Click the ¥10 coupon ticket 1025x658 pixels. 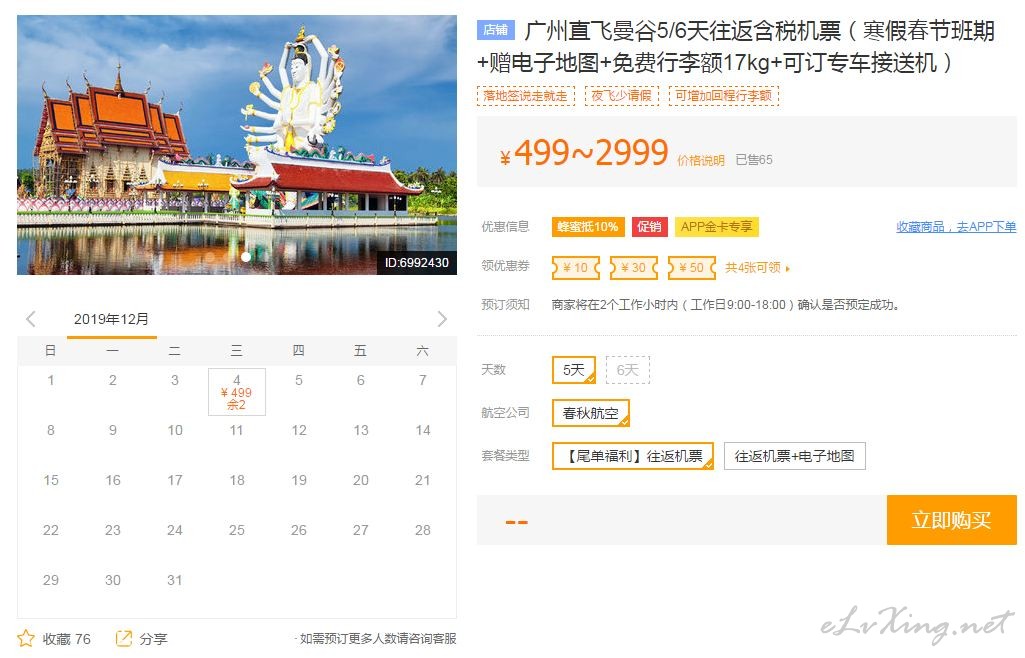pos(575,267)
